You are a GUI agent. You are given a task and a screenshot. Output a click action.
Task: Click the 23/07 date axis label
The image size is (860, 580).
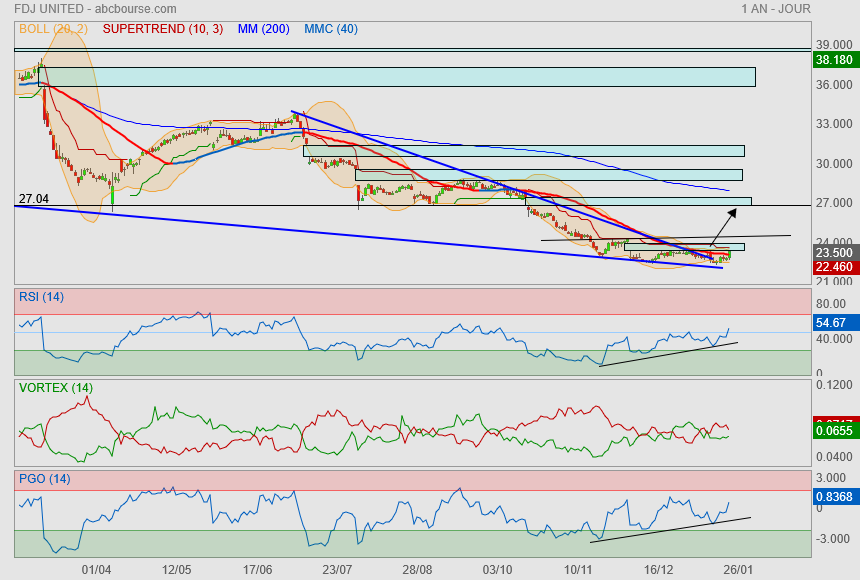(x=337, y=570)
